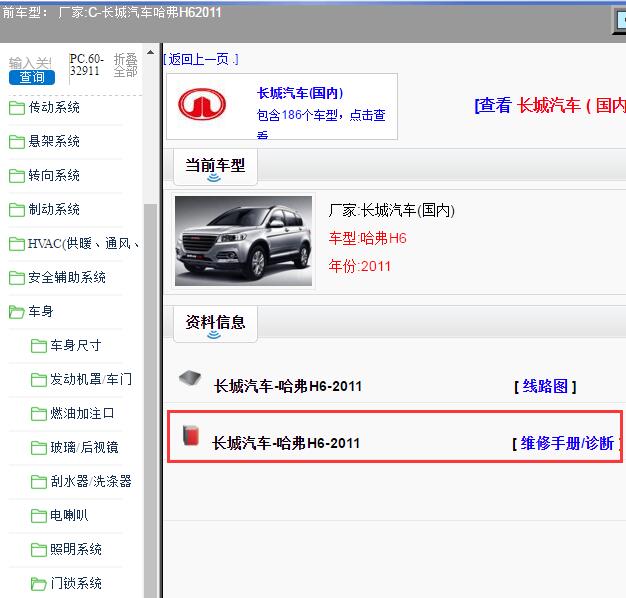Open the 刮水器/洗涤器 folder icon

click(x=39, y=482)
